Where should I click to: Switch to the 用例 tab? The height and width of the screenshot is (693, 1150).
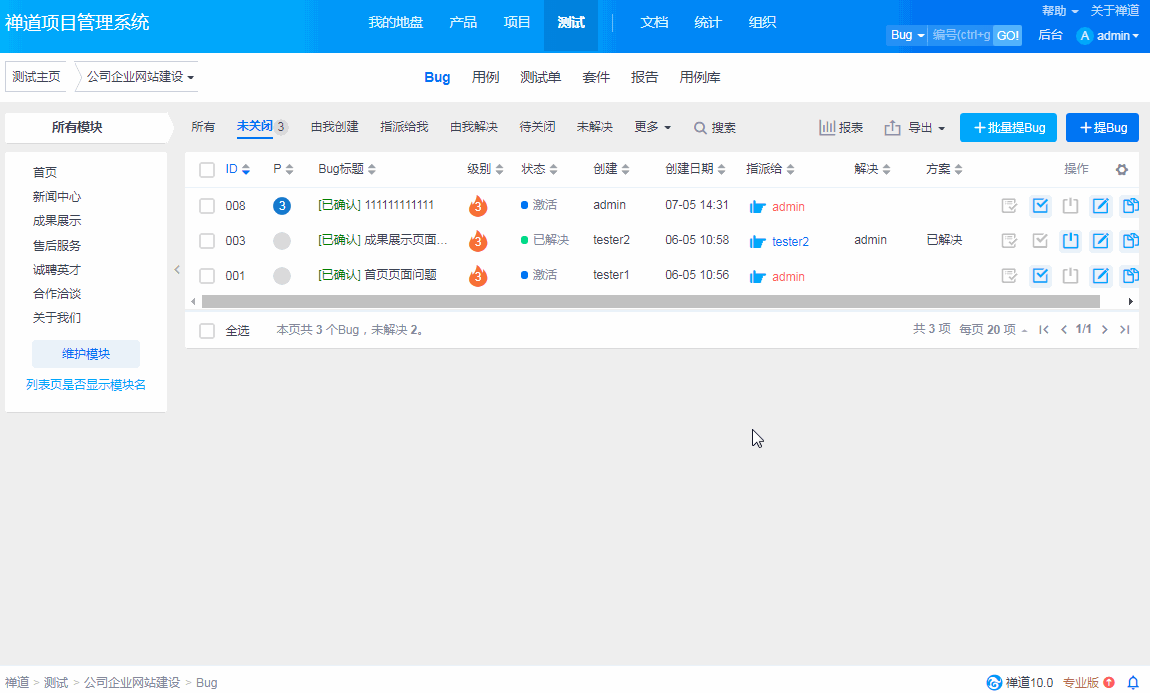pyautogui.click(x=485, y=77)
